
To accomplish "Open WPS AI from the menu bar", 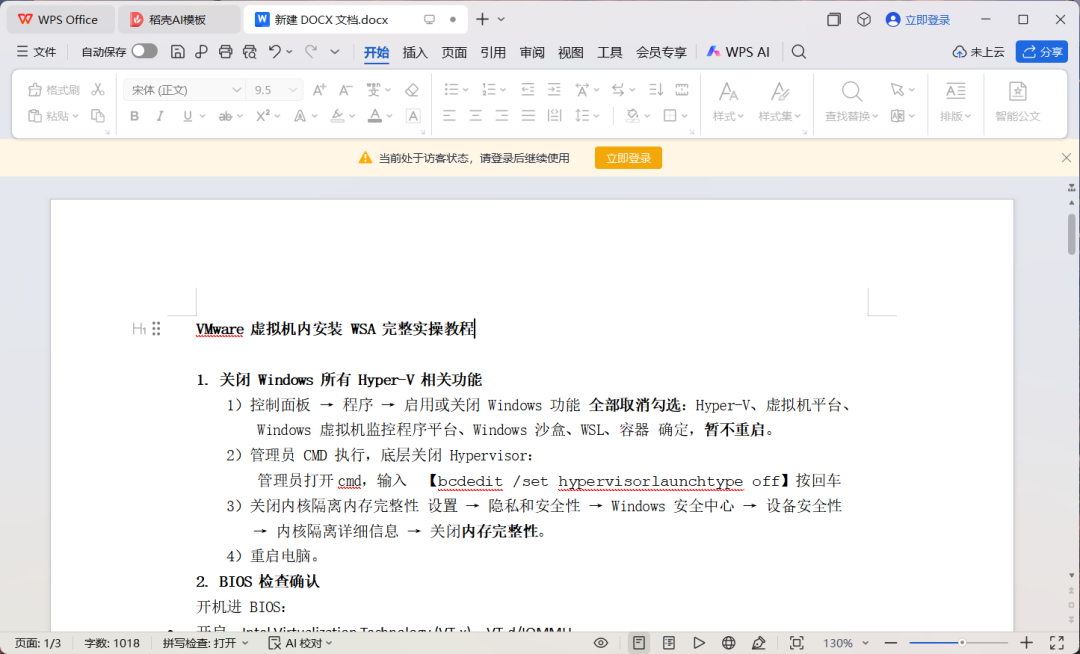I will pyautogui.click(x=738, y=52).
